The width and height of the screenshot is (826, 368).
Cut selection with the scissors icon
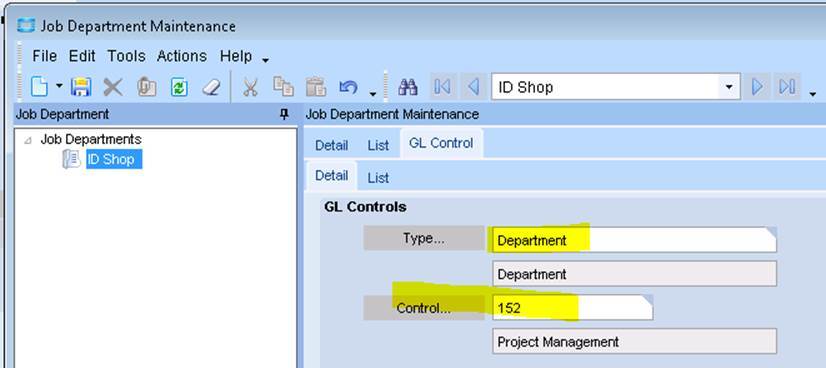coord(250,87)
